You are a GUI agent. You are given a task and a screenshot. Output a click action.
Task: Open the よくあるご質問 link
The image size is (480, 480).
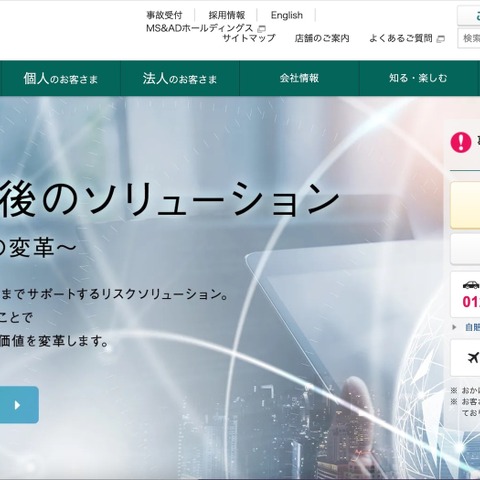click(401, 38)
